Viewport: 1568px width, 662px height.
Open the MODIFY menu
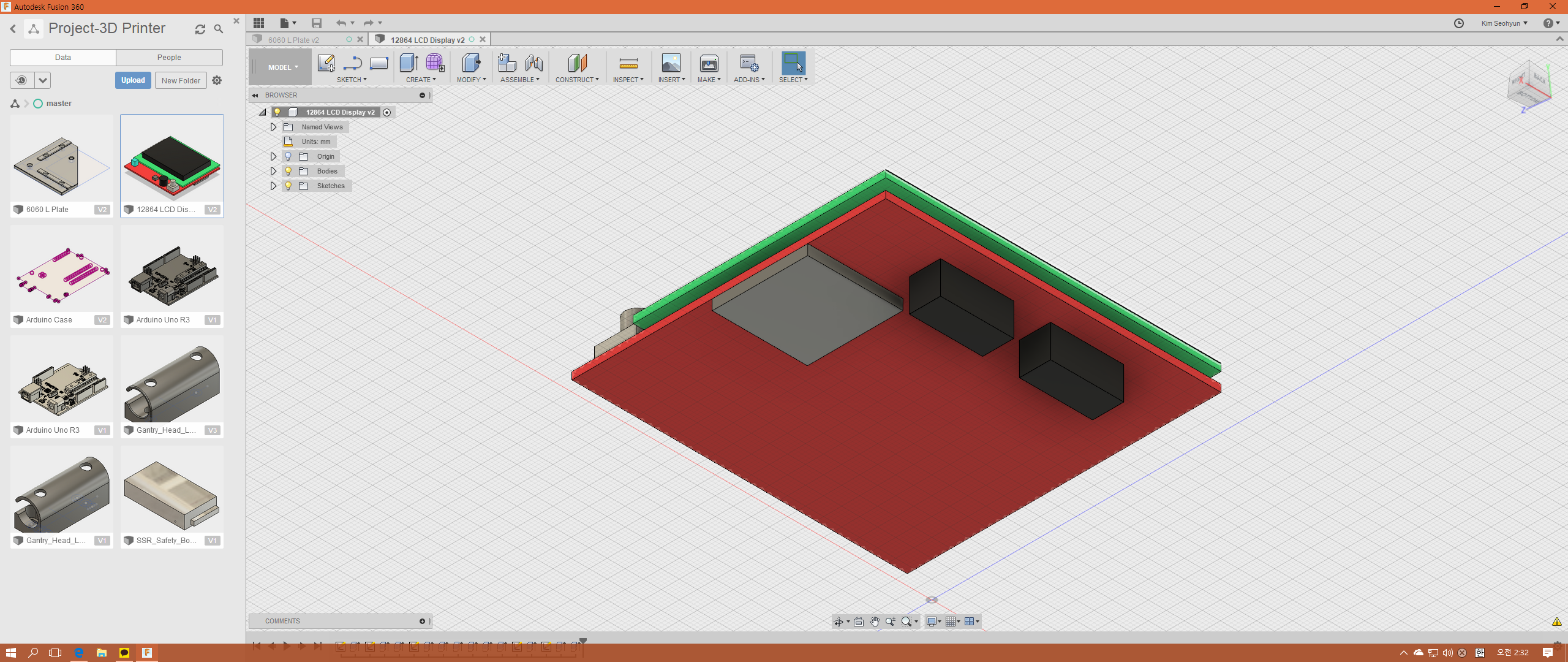click(x=471, y=80)
